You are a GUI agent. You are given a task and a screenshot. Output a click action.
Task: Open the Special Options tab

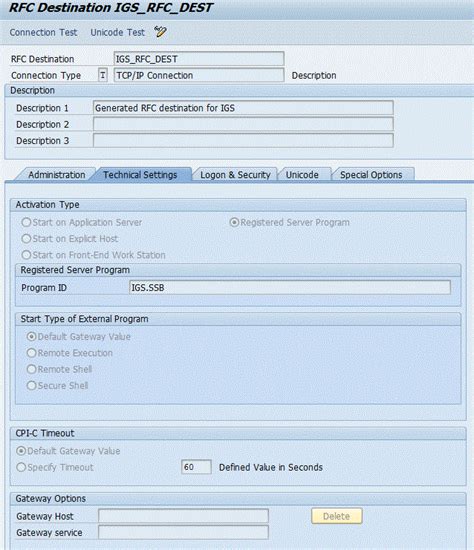(371, 175)
